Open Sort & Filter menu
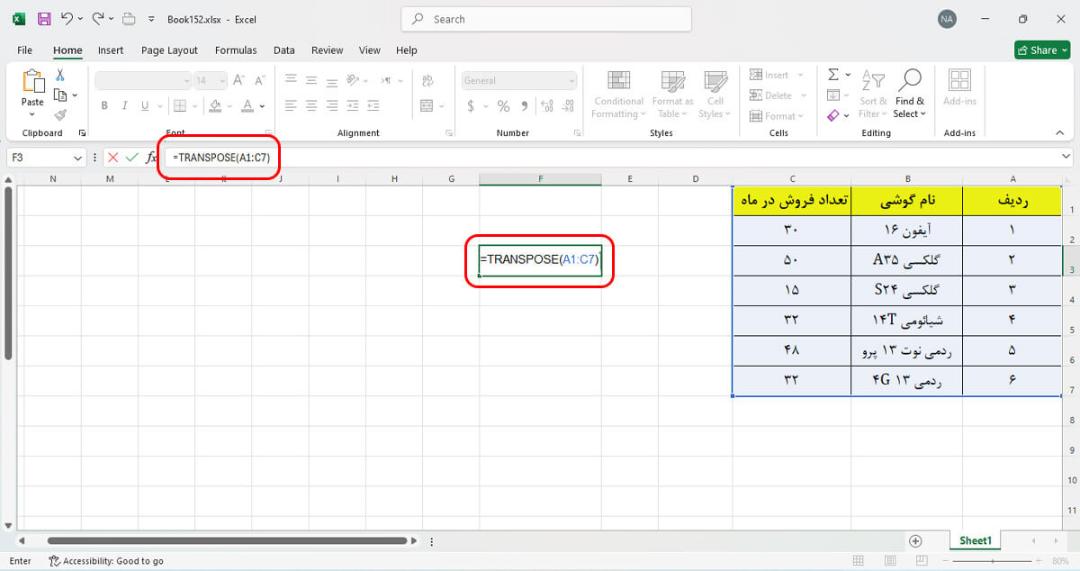1080x571 pixels. [873, 94]
